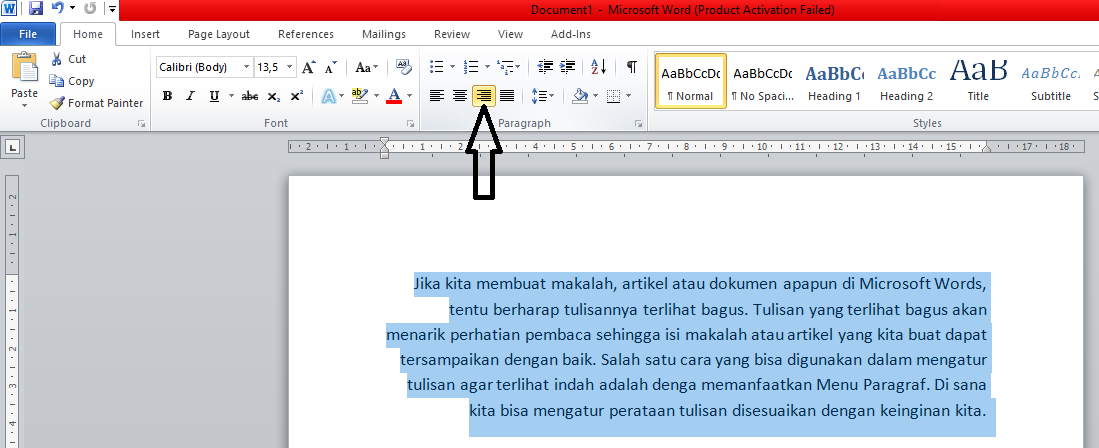Toggle italic formatting

190,96
